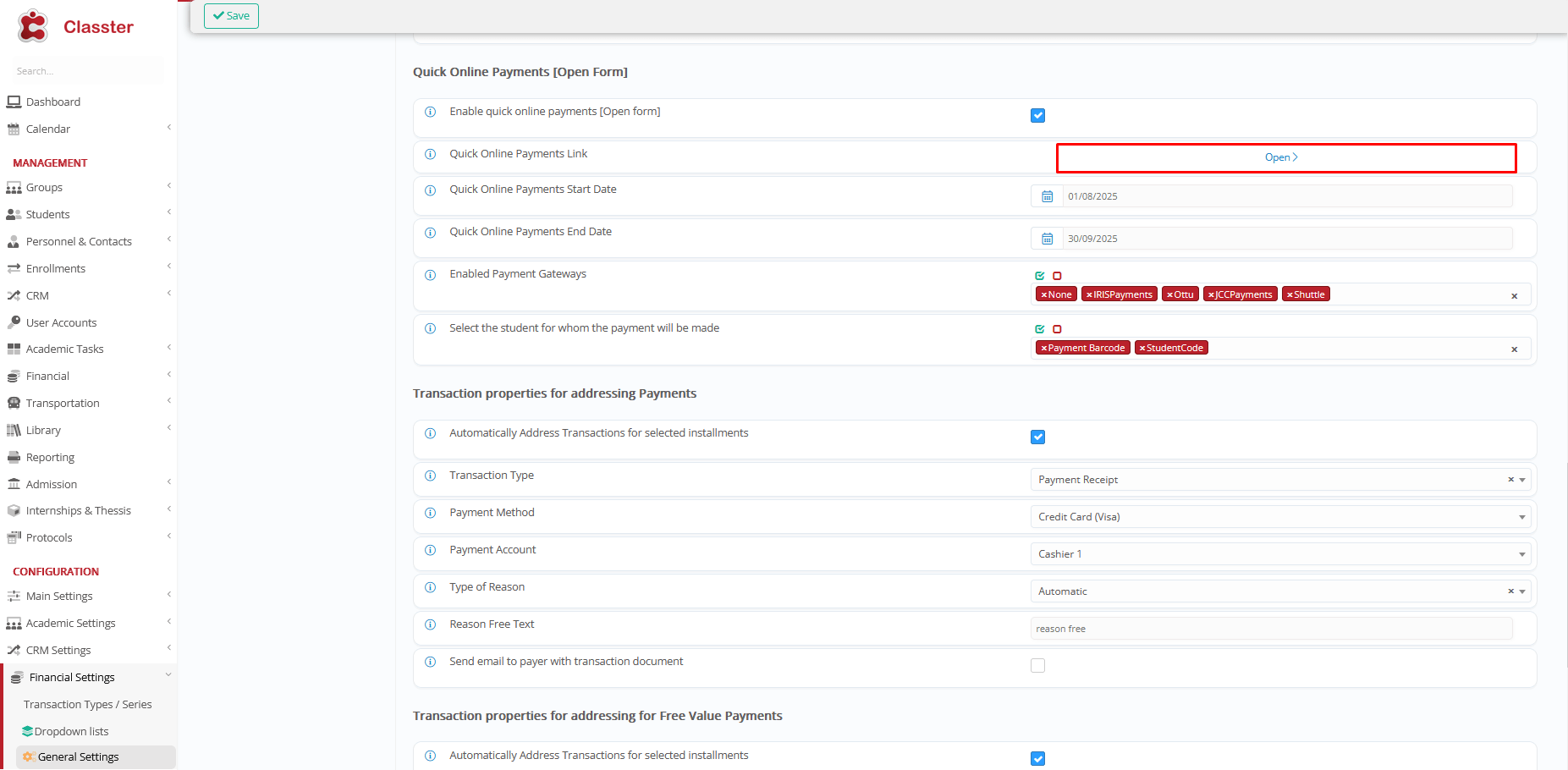Remove the StudentCode tag
This screenshot has height=770, width=1568.
tap(1142, 349)
